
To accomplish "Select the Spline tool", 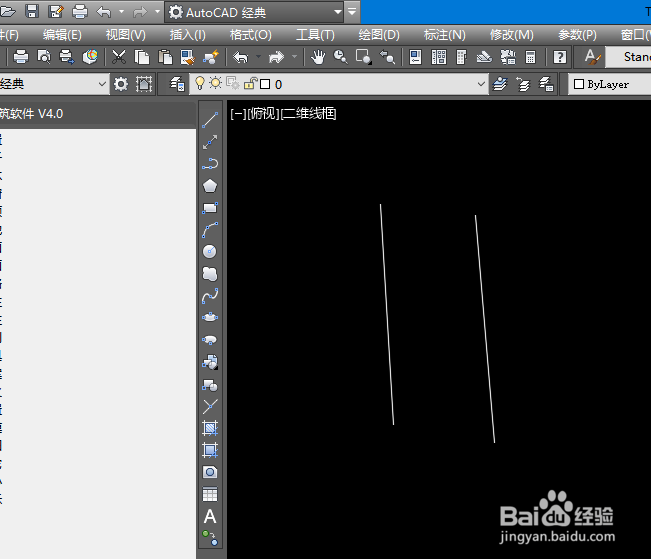I will [x=210, y=296].
